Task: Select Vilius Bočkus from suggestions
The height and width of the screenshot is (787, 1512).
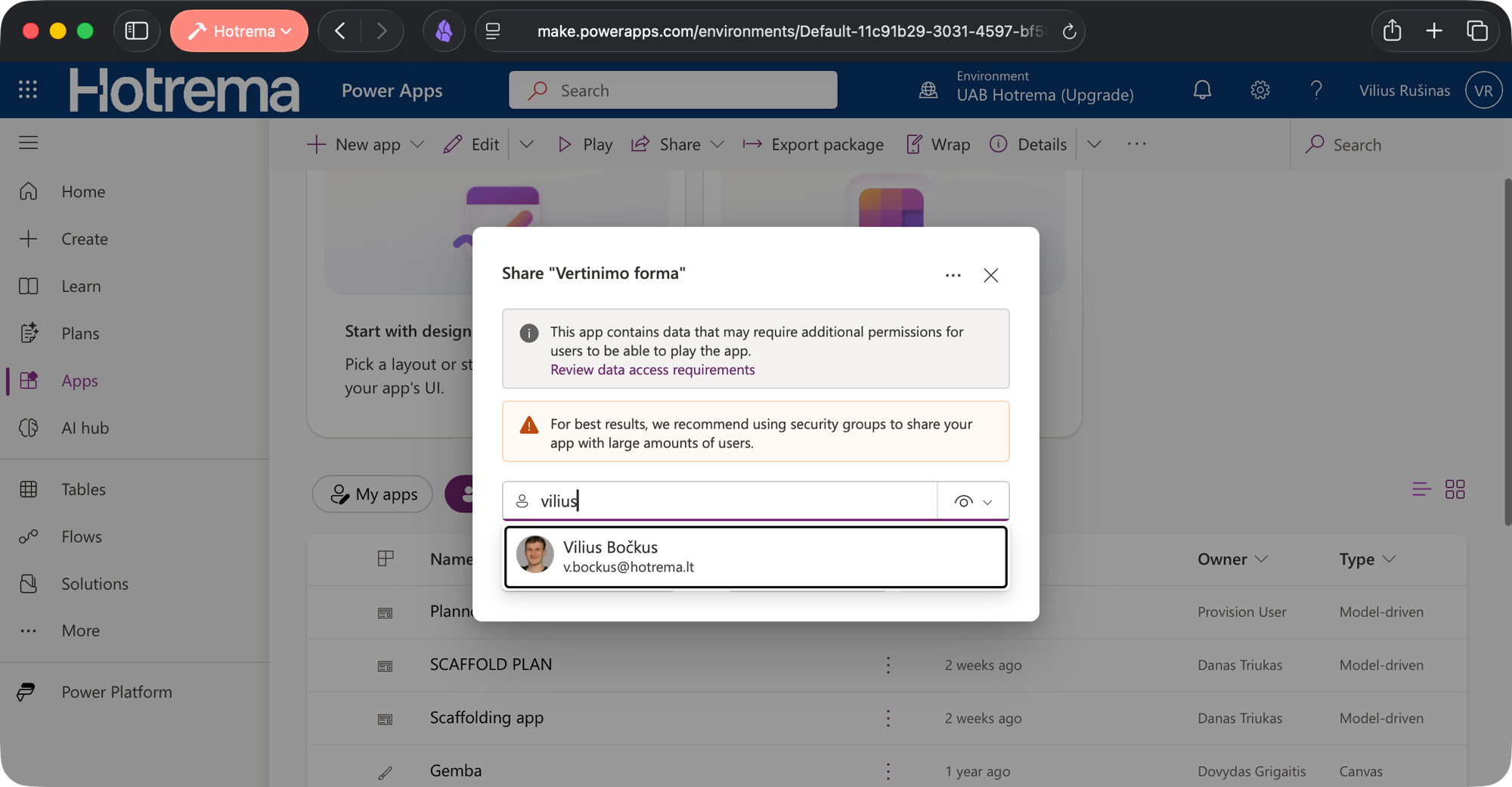Action: click(x=755, y=557)
